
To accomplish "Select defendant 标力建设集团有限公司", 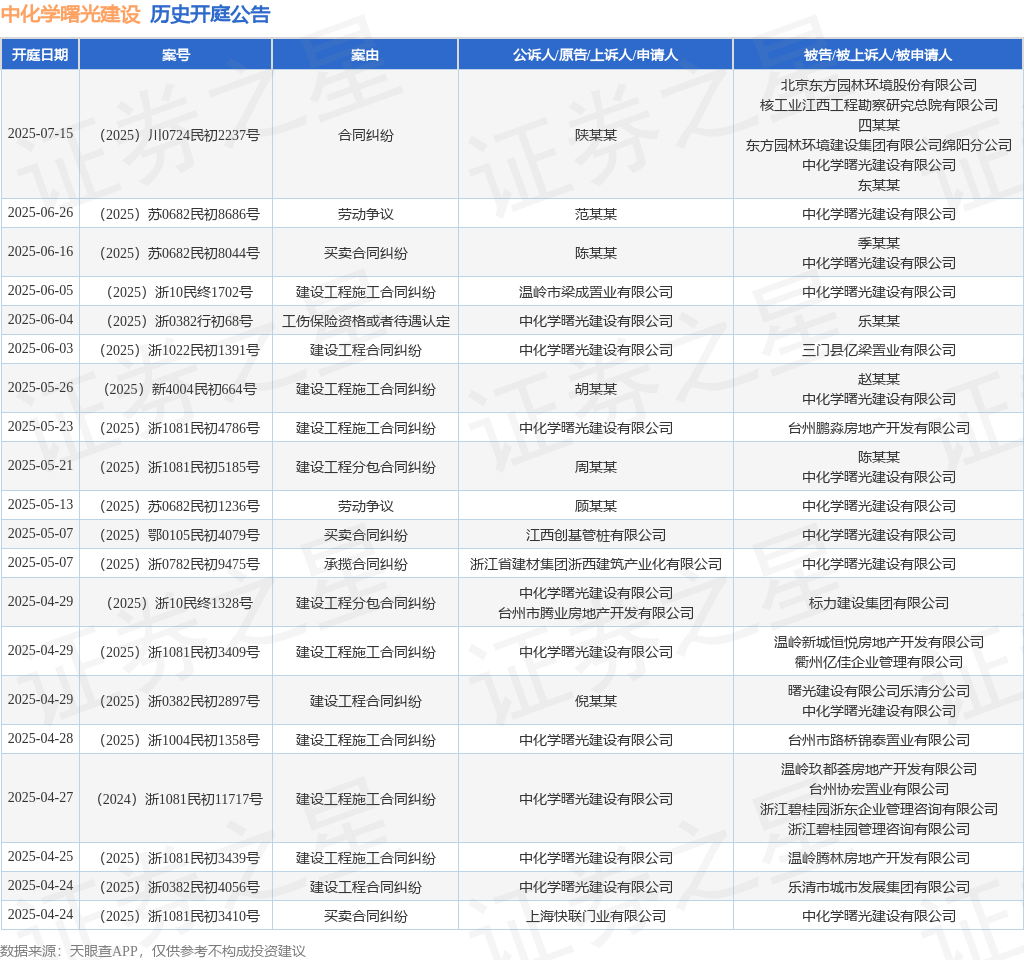I will (878, 603).
